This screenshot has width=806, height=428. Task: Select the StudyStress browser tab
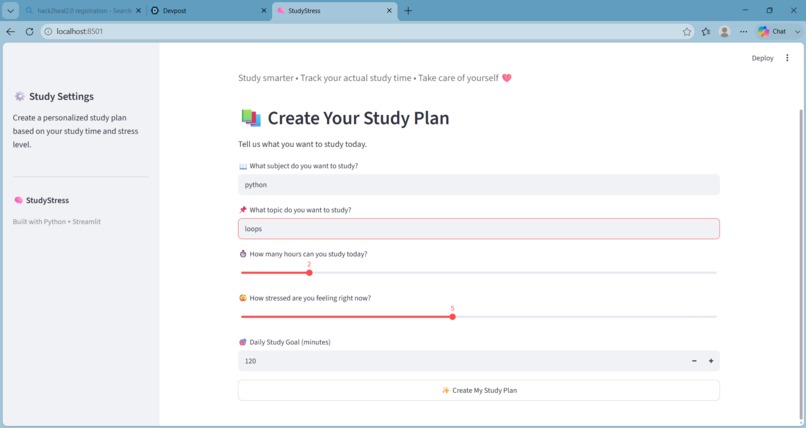click(x=335, y=11)
